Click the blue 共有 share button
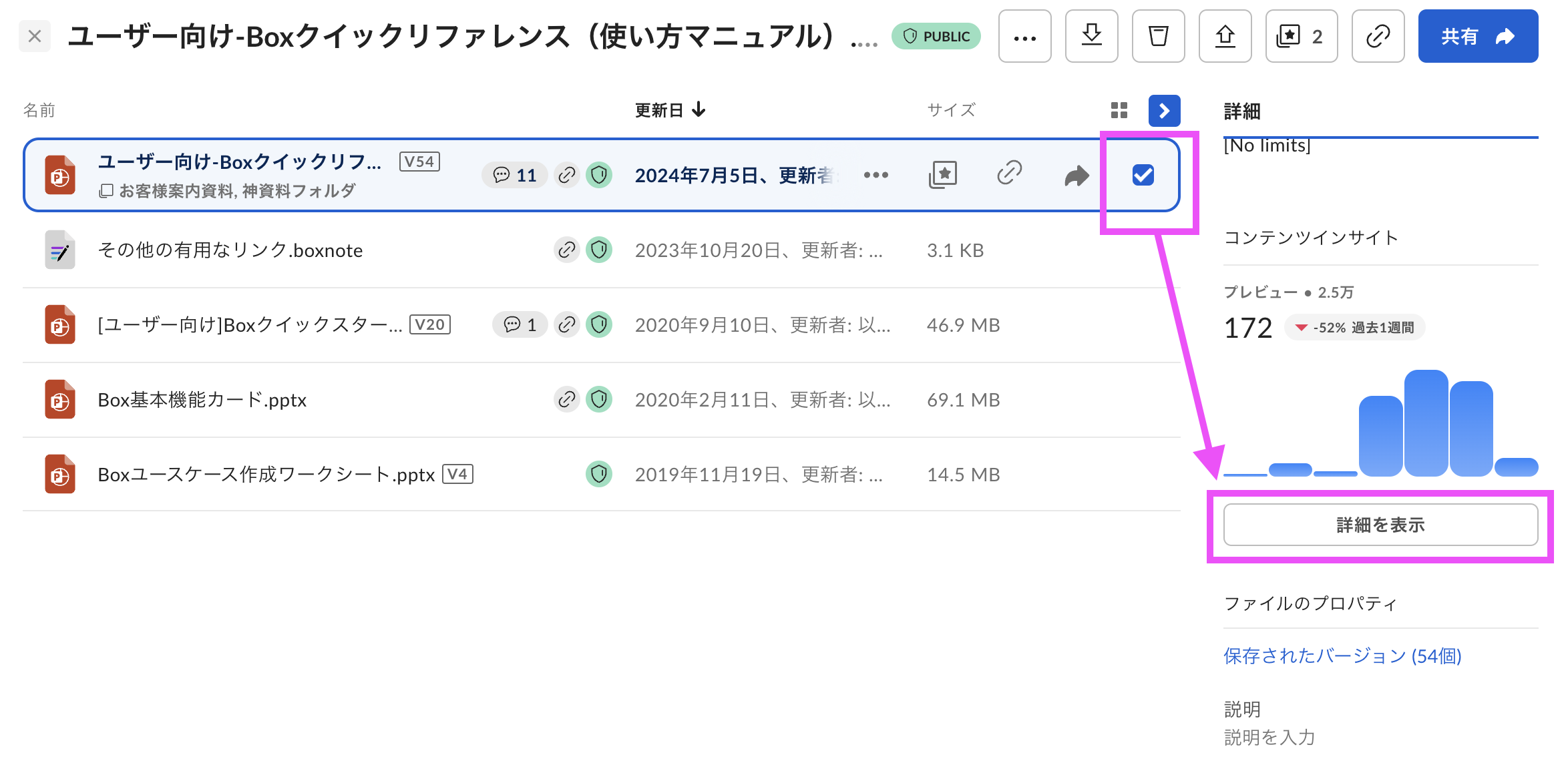 click(1478, 36)
